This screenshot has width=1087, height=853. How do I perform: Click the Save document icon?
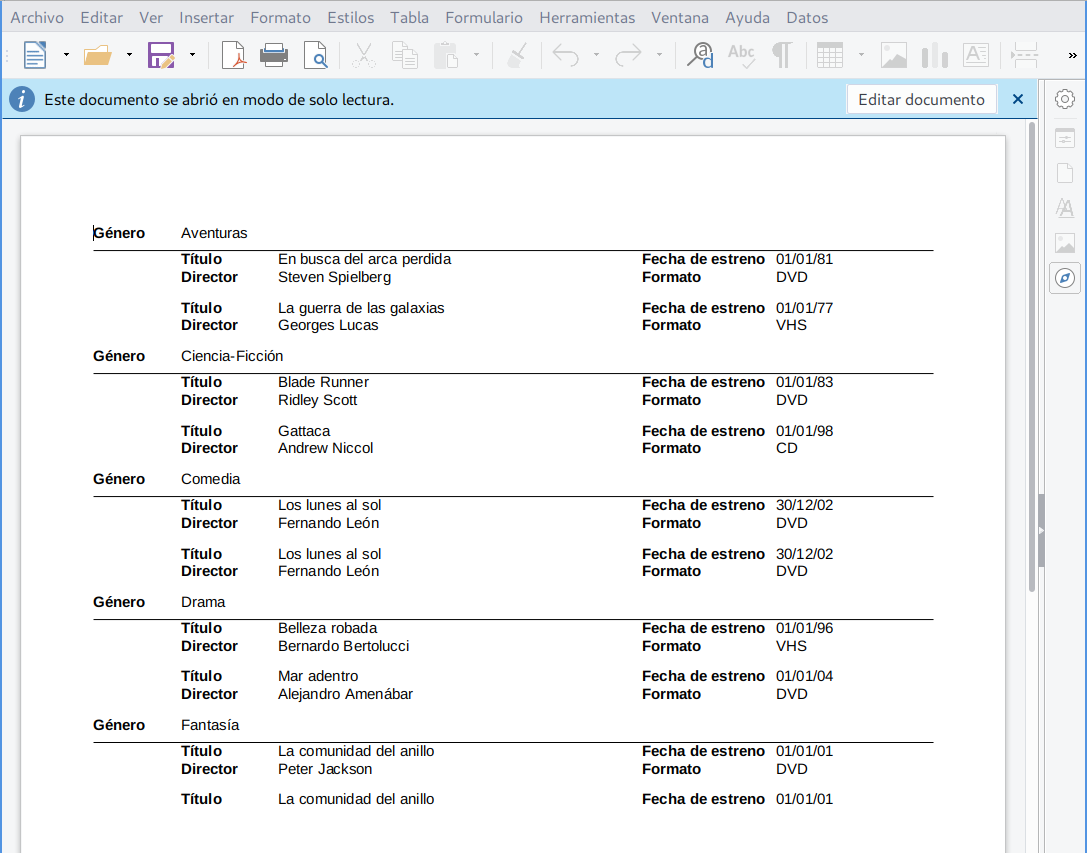click(160, 55)
